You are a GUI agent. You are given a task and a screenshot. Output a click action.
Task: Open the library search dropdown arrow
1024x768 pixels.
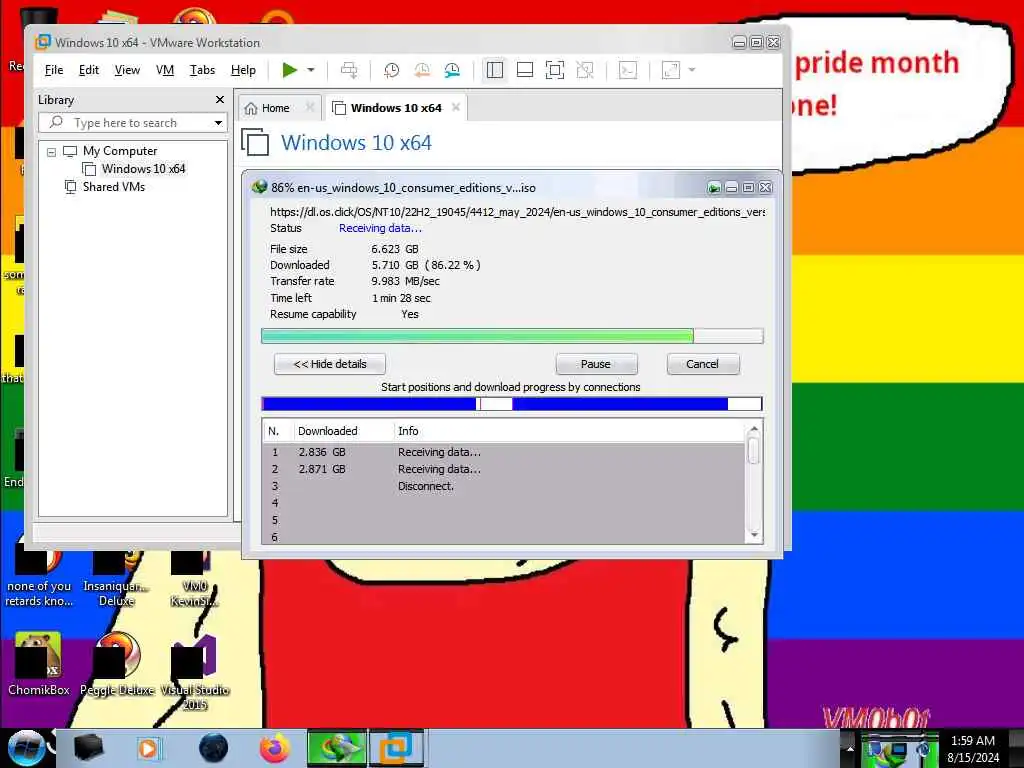point(218,123)
